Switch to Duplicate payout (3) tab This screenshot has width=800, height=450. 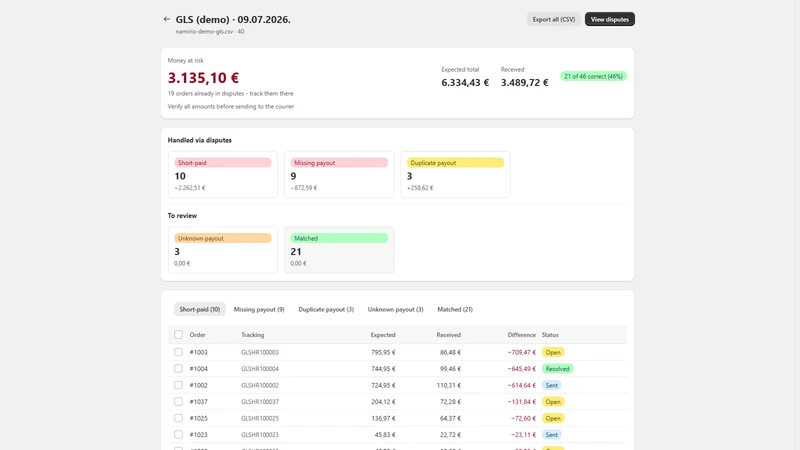click(326, 309)
